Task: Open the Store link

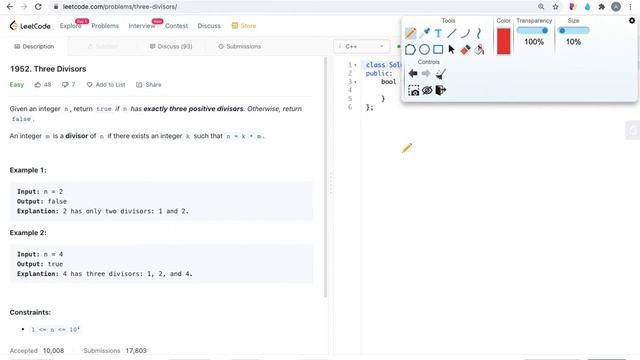Action: pyautogui.click(x=244, y=26)
